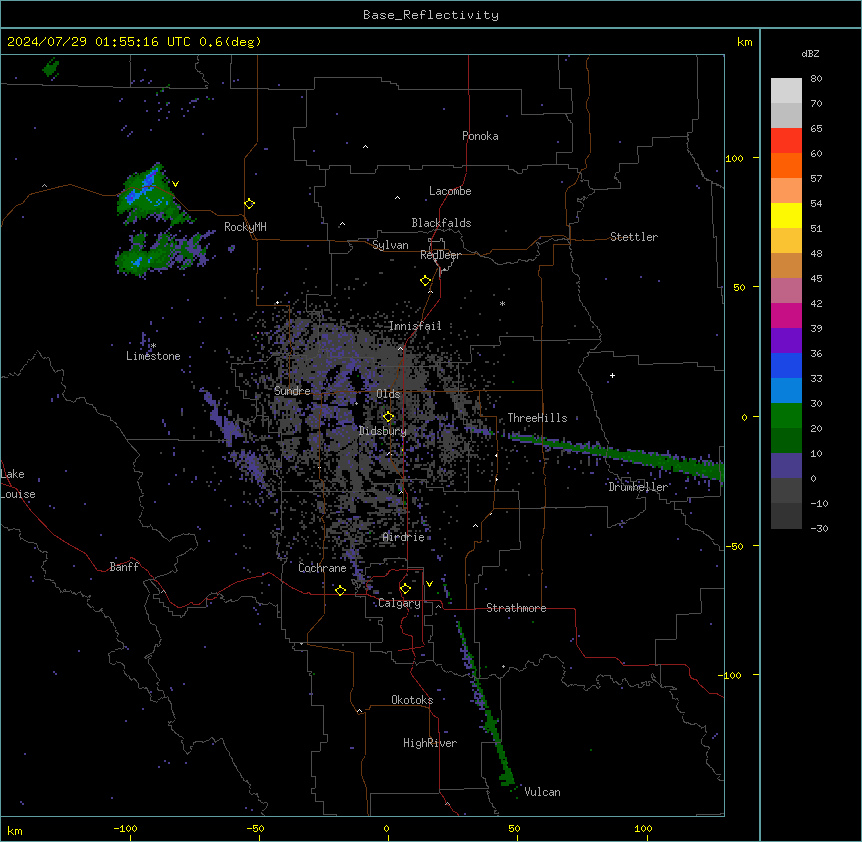This screenshot has width=862, height=842.
Task: Select the Vulcan label
Action: tap(542, 792)
